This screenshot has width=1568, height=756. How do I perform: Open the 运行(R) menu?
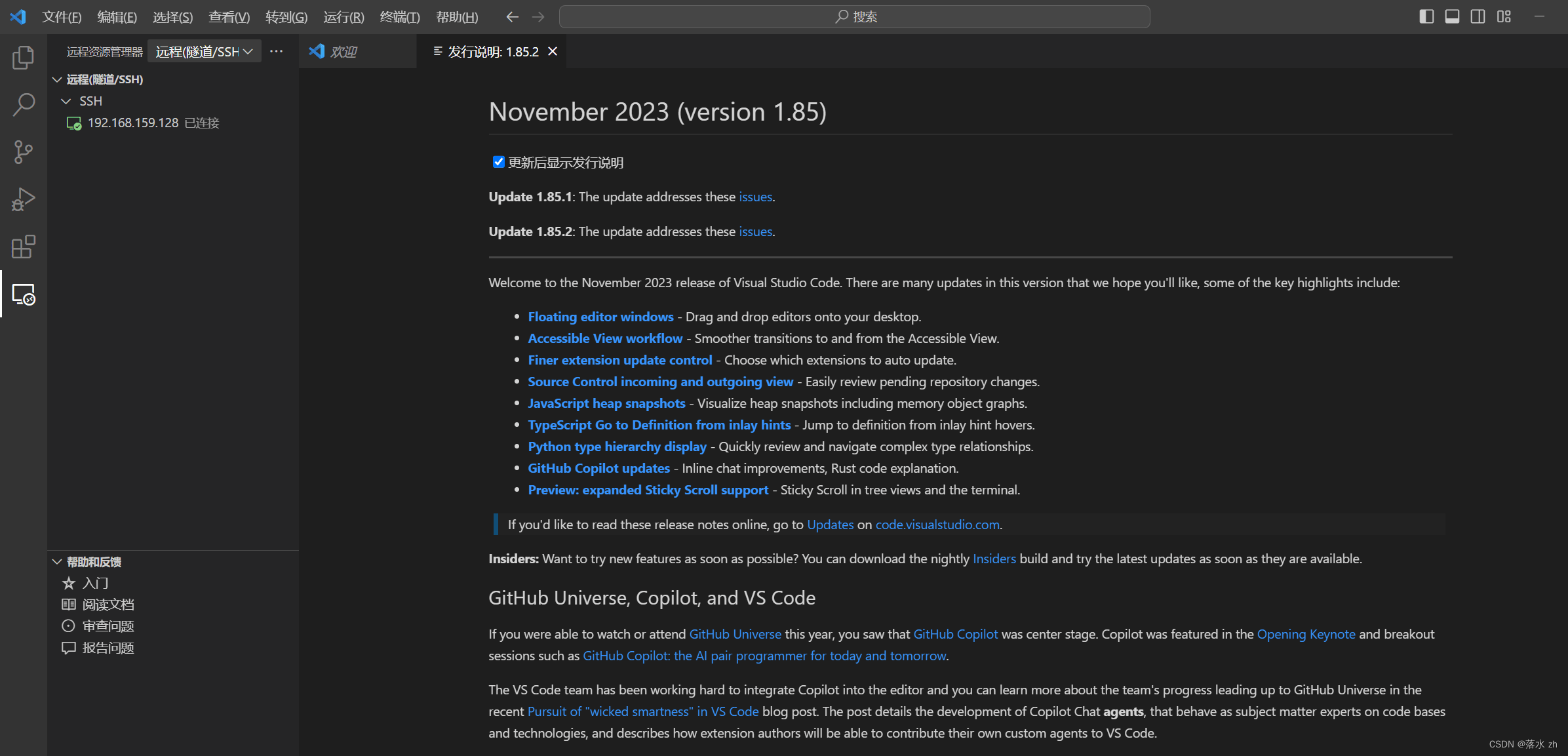[343, 17]
